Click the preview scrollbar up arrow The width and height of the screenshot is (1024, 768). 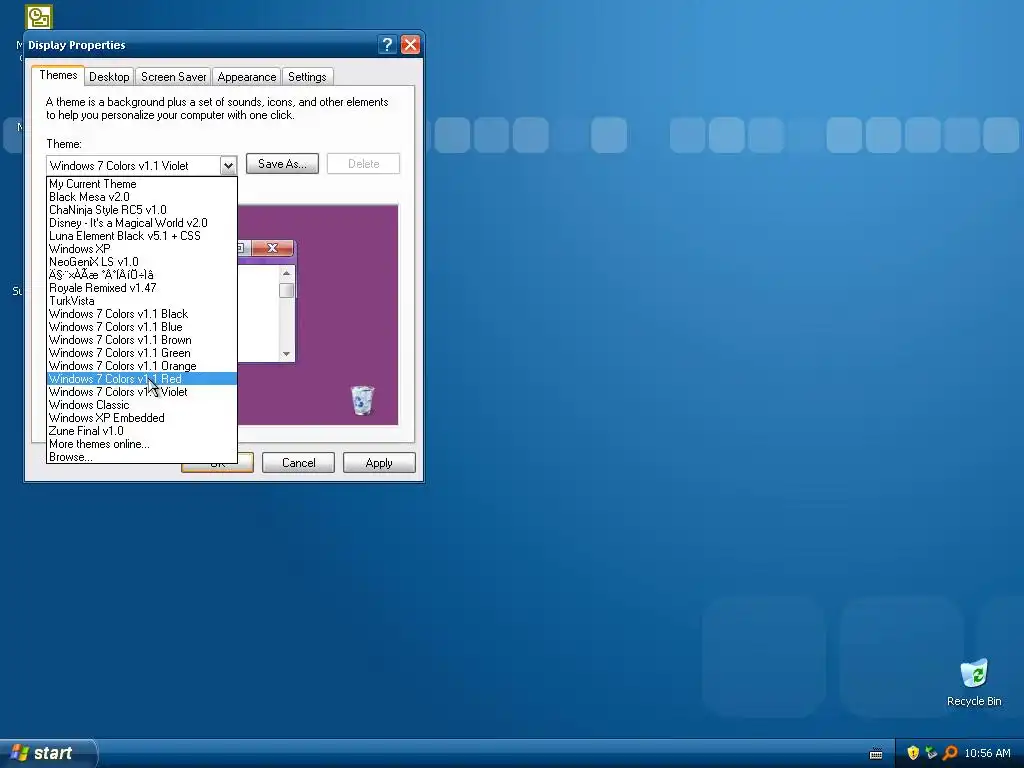(286, 273)
